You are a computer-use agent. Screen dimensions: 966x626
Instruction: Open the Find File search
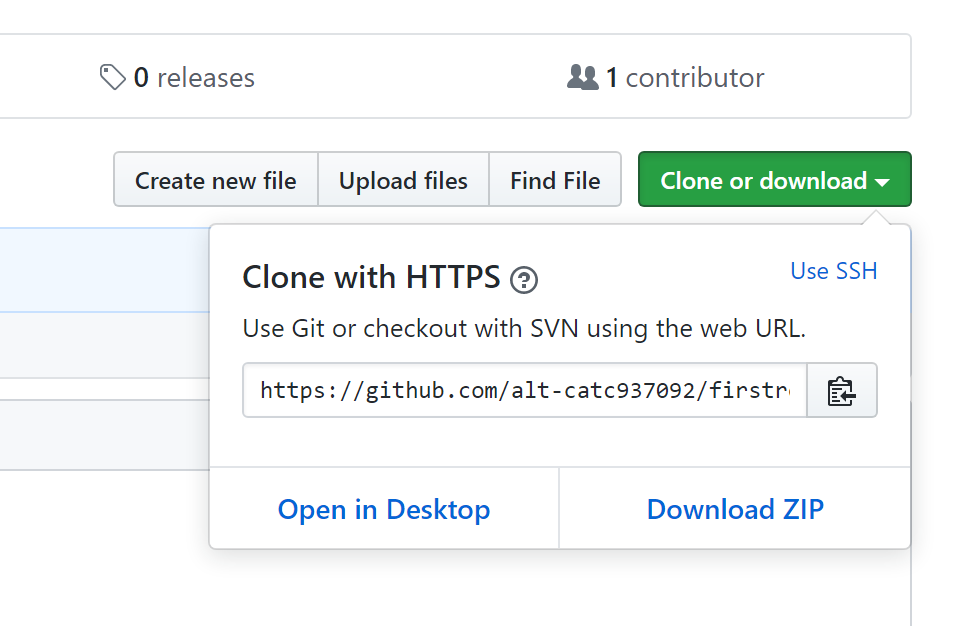pos(555,179)
